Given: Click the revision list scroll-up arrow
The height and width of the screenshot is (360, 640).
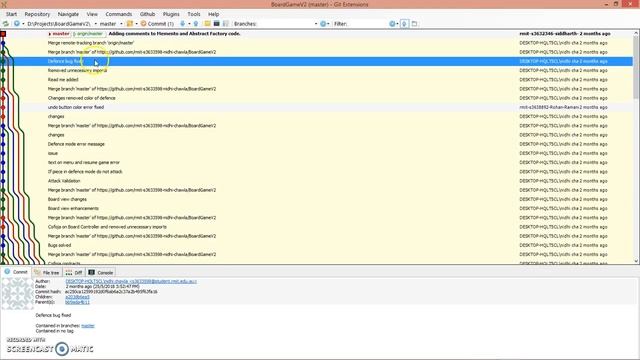Looking at the screenshot, I should pyautogui.click(x=636, y=33).
